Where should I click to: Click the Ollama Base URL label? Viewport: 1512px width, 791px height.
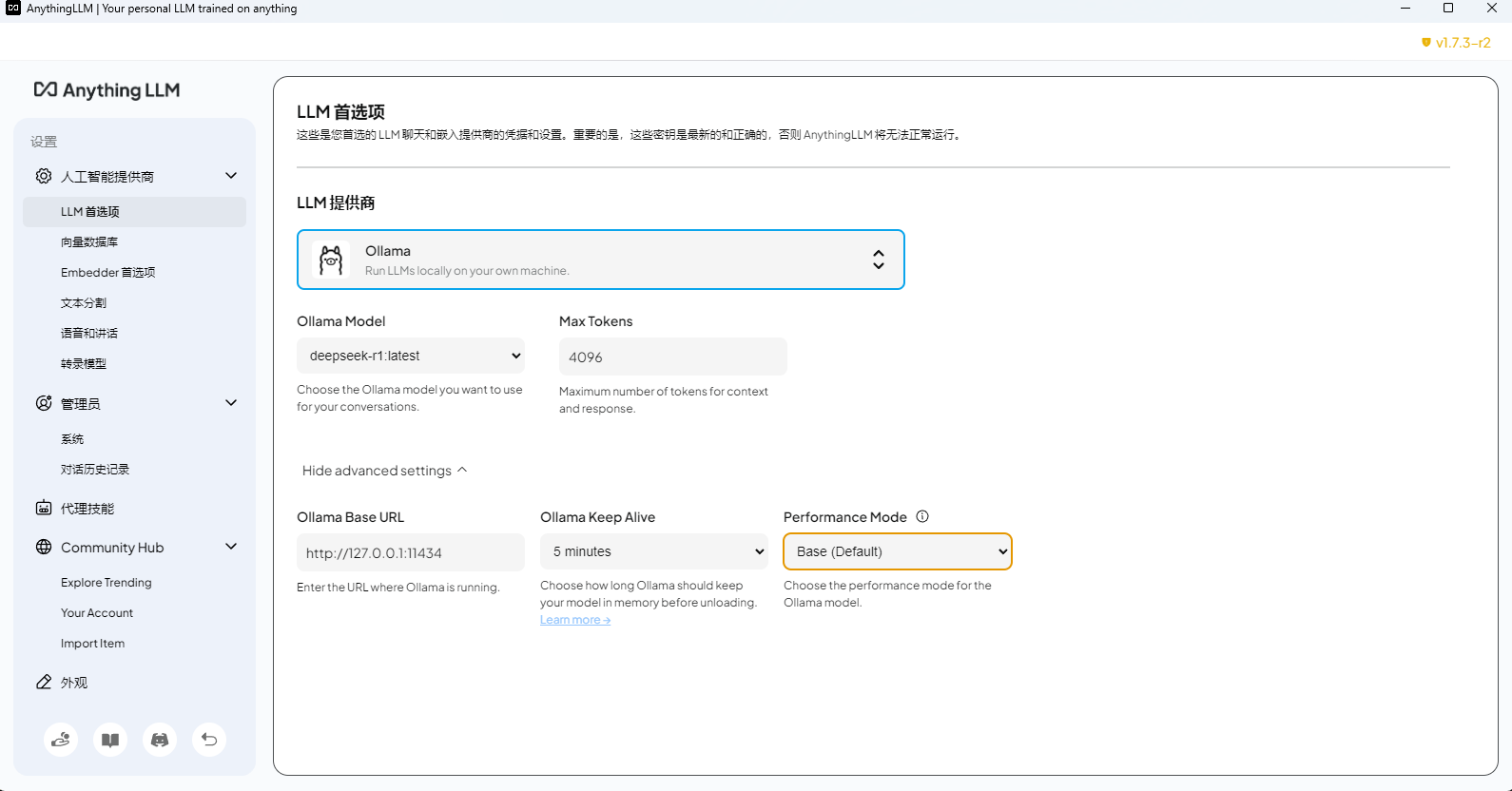tap(351, 517)
